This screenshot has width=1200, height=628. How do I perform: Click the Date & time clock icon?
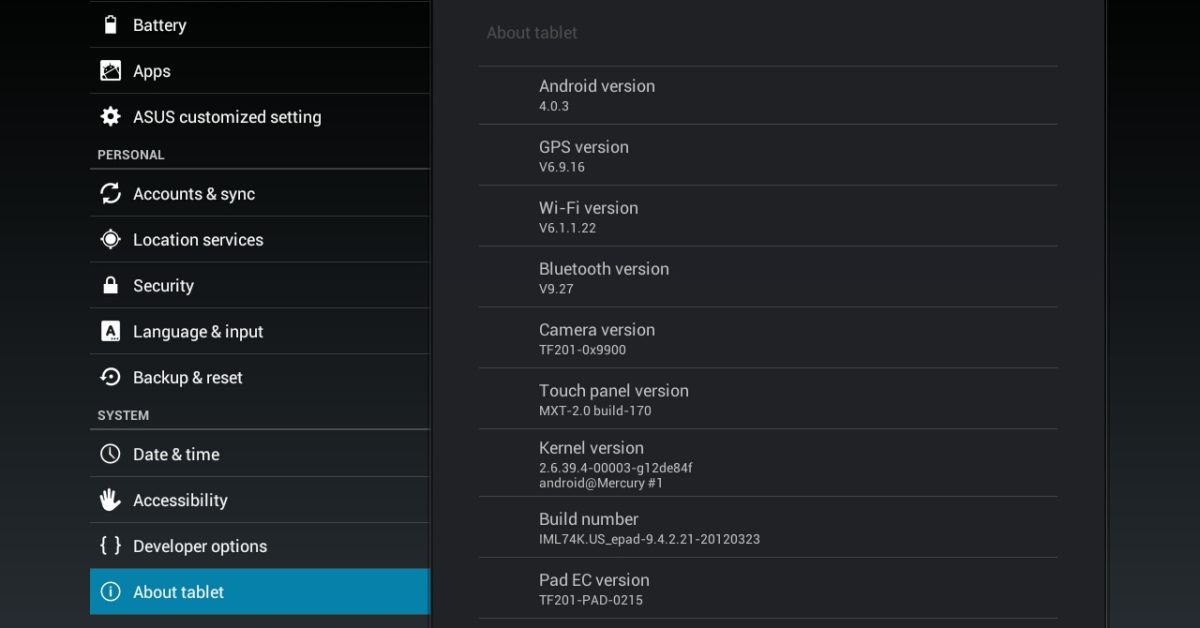(111, 454)
